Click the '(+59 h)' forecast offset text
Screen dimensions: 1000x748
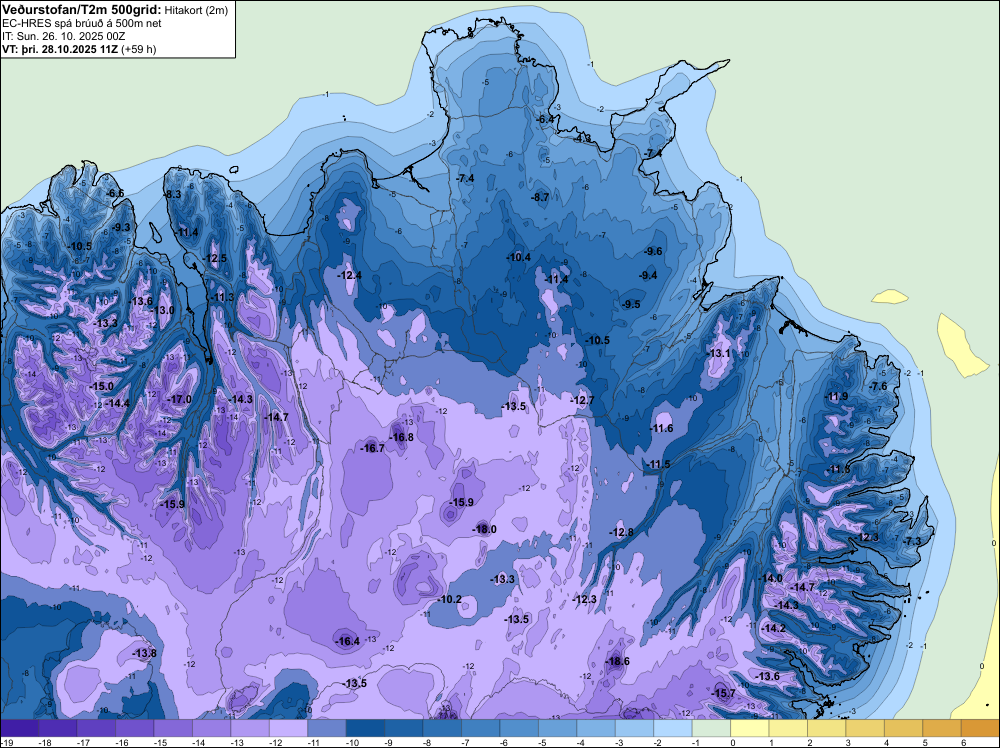(x=138, y=49)
